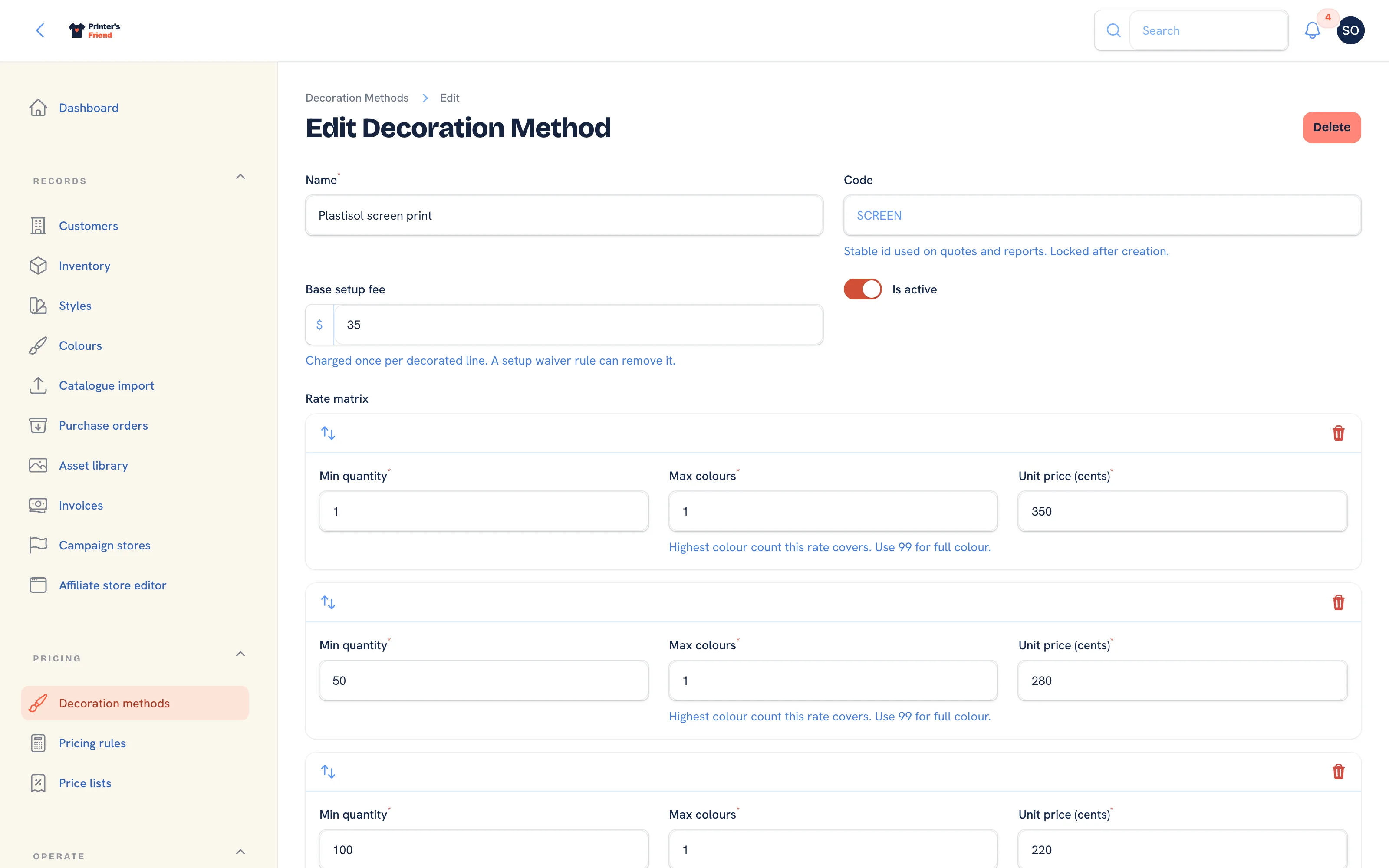This screenshot has height=868, width=1389.
Task: Click the Delete button
Action: point(1332,128)
